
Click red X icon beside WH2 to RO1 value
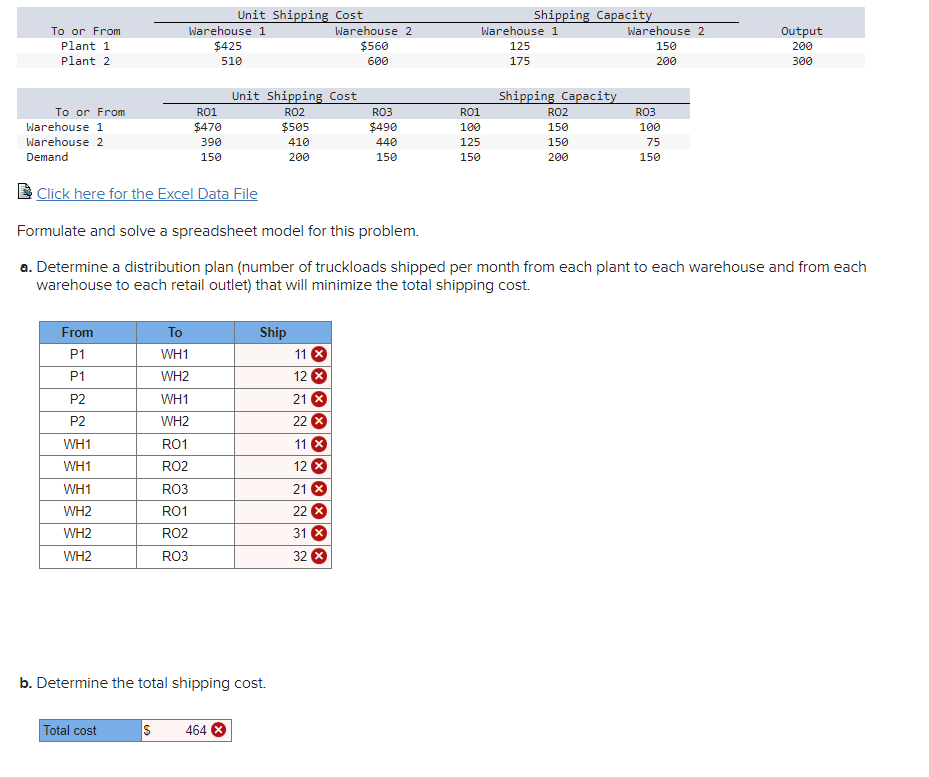pos(318,511)
